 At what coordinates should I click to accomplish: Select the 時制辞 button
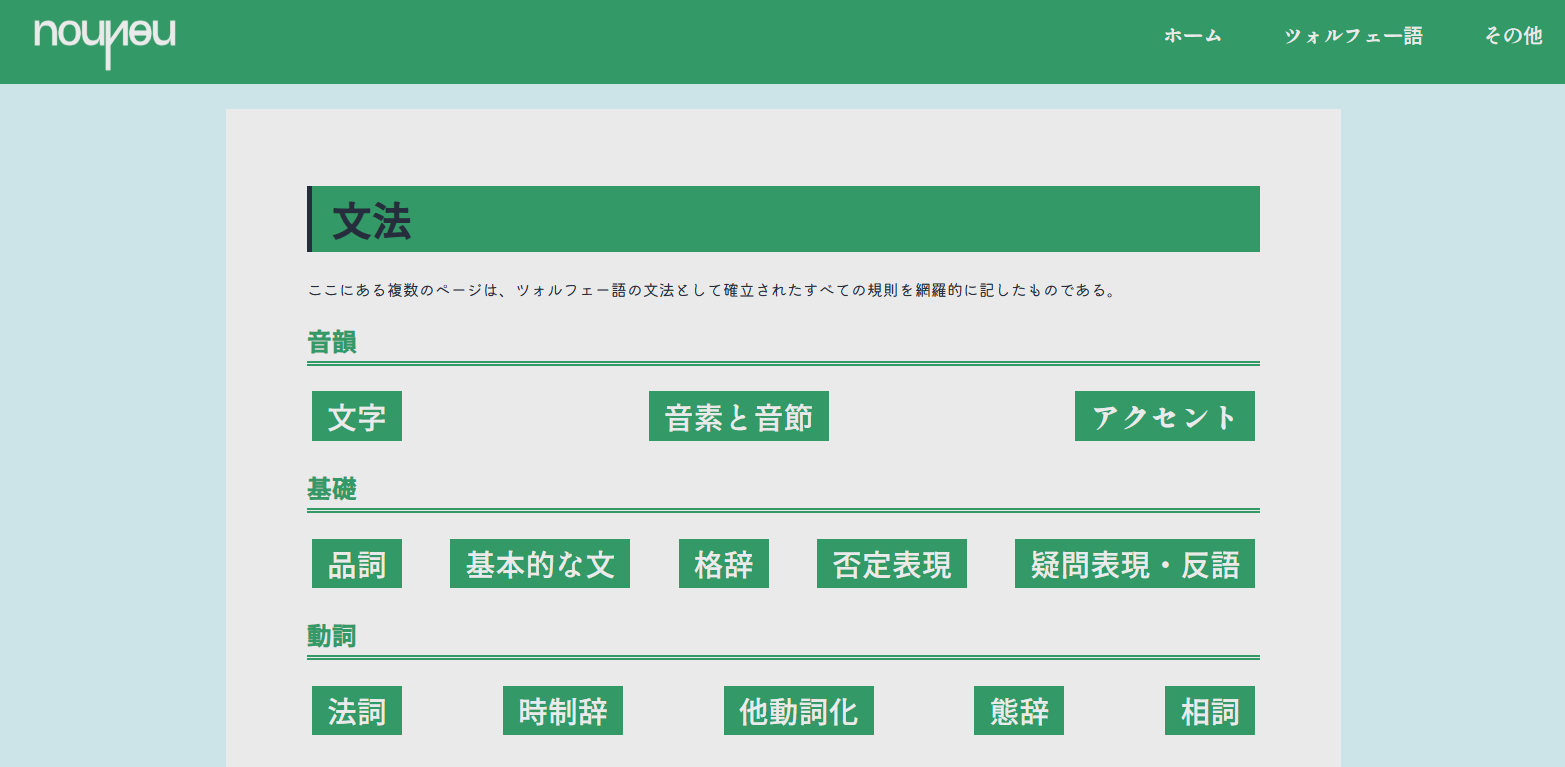click(562, 711)
